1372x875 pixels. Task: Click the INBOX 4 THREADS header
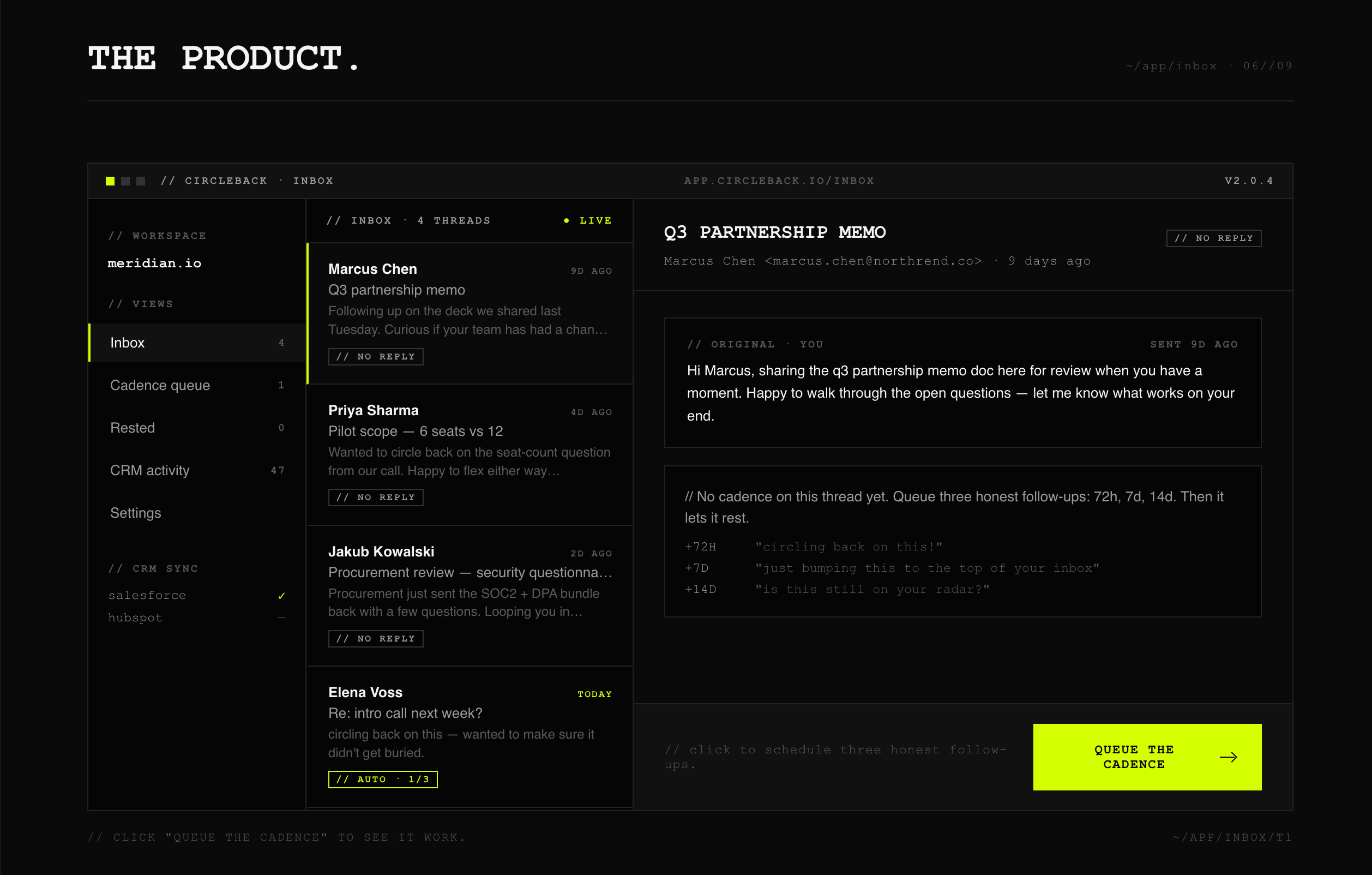point(408,220)
